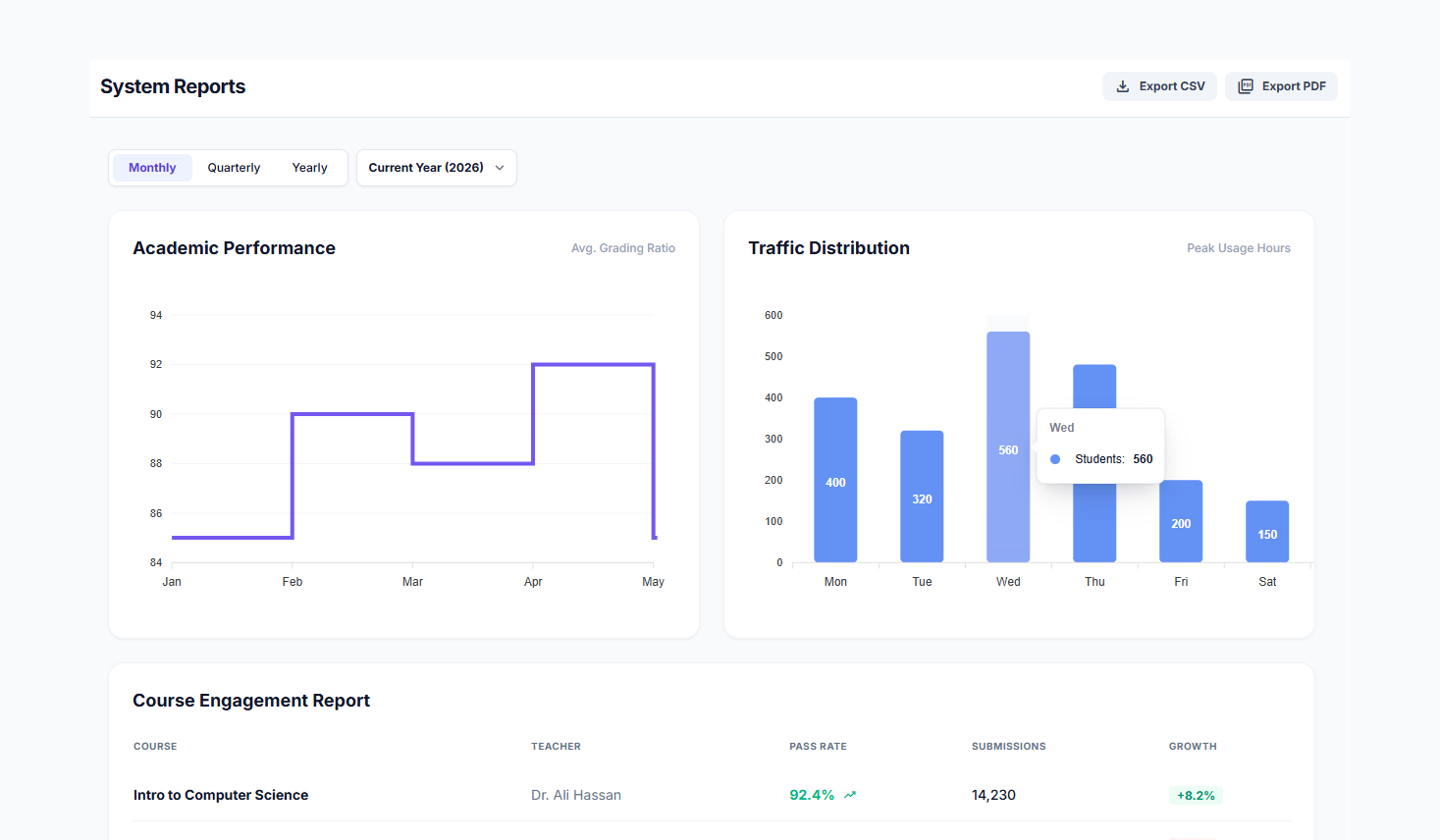Click the Peak Usage Hours label
Screen dimensions: 1440x840
[1239, 248]
